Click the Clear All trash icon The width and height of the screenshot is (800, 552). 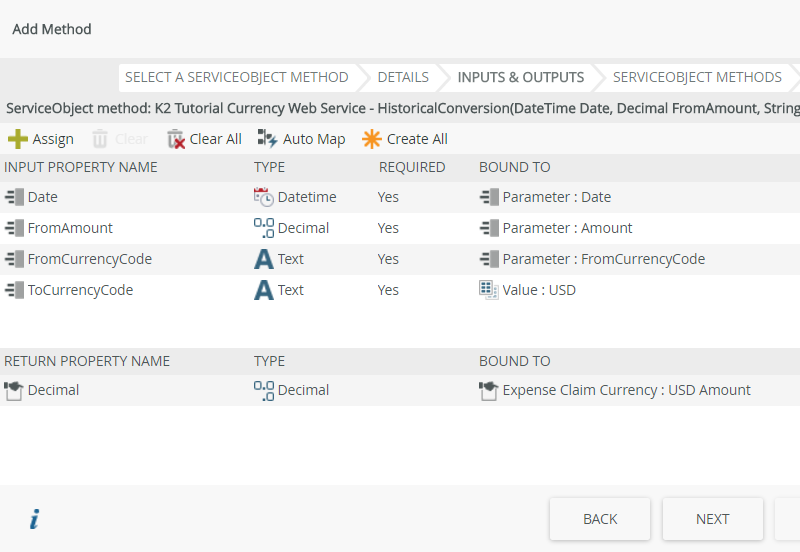[176, 139]
